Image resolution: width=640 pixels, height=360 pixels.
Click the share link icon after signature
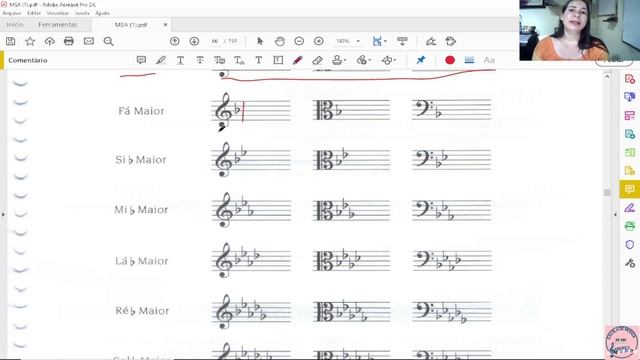tap(451, 41)
